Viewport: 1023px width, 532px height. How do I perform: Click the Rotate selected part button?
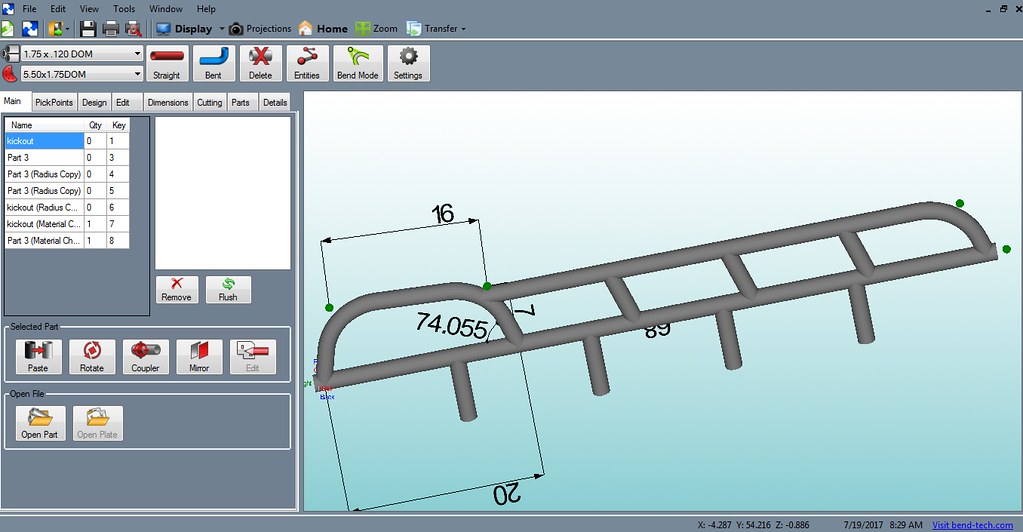pyautogui.click(x=92, y=356)
